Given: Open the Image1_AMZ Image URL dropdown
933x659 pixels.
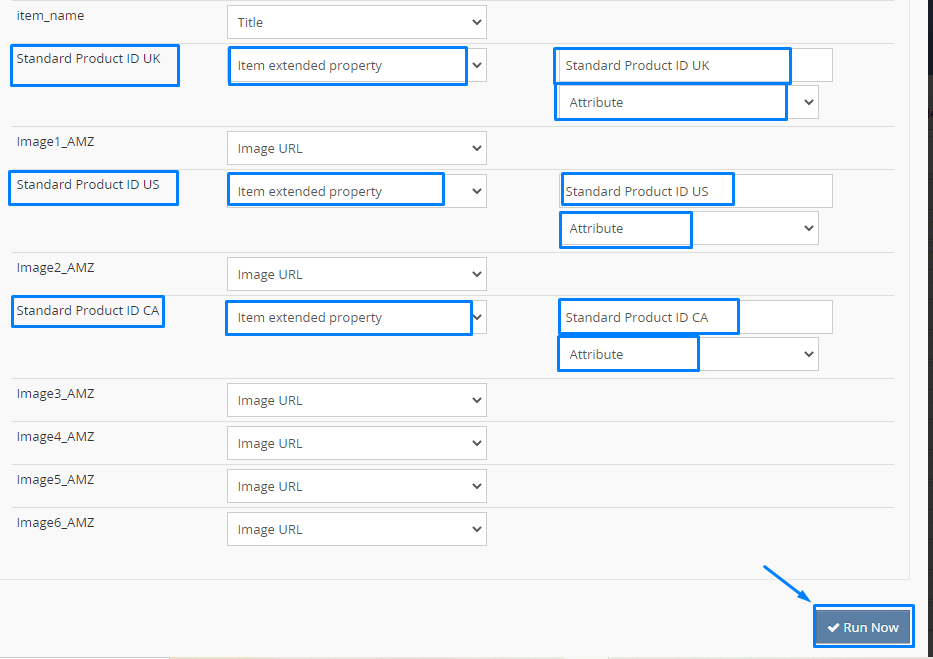Looking at the screenshot, I should 356,148.
